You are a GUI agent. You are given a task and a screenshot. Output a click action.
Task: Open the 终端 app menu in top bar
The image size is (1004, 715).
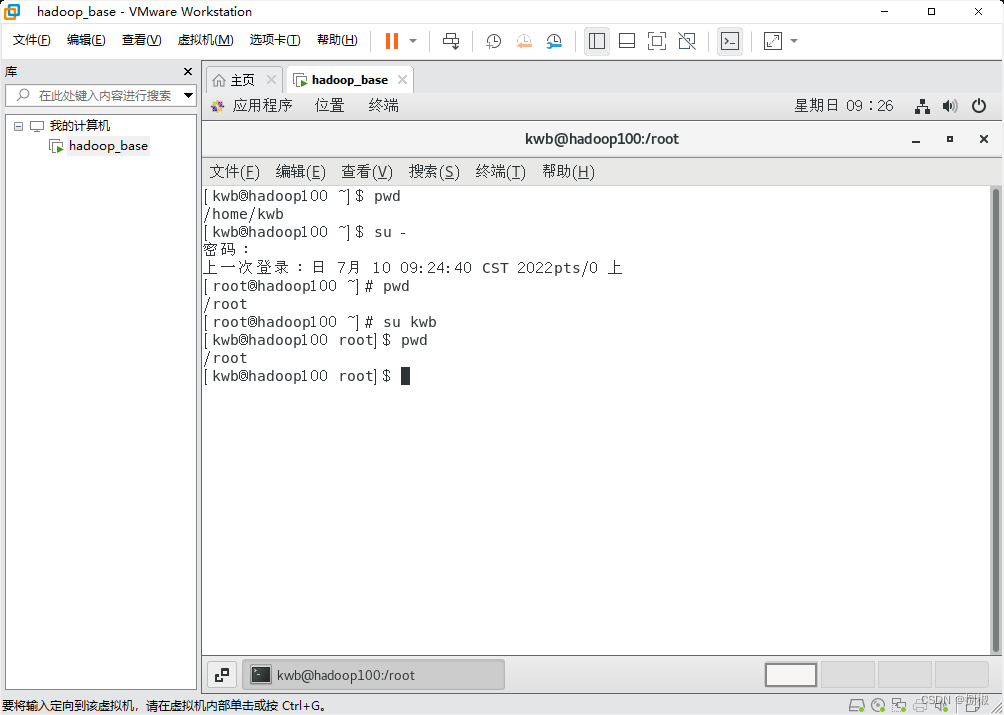pos(384,106)
